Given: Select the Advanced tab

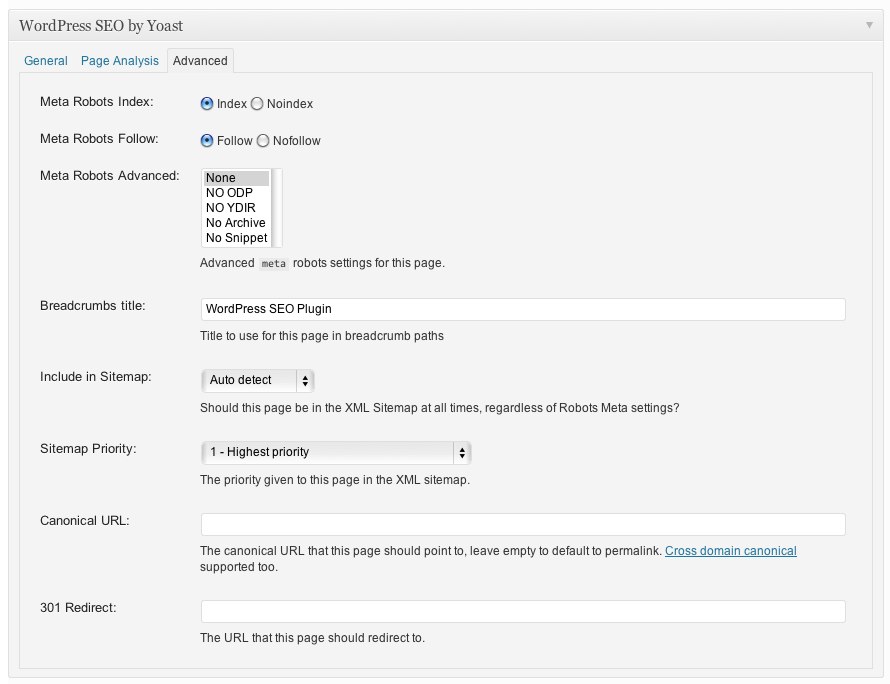Looking at the screenshot, I should (x=200, y=61).
